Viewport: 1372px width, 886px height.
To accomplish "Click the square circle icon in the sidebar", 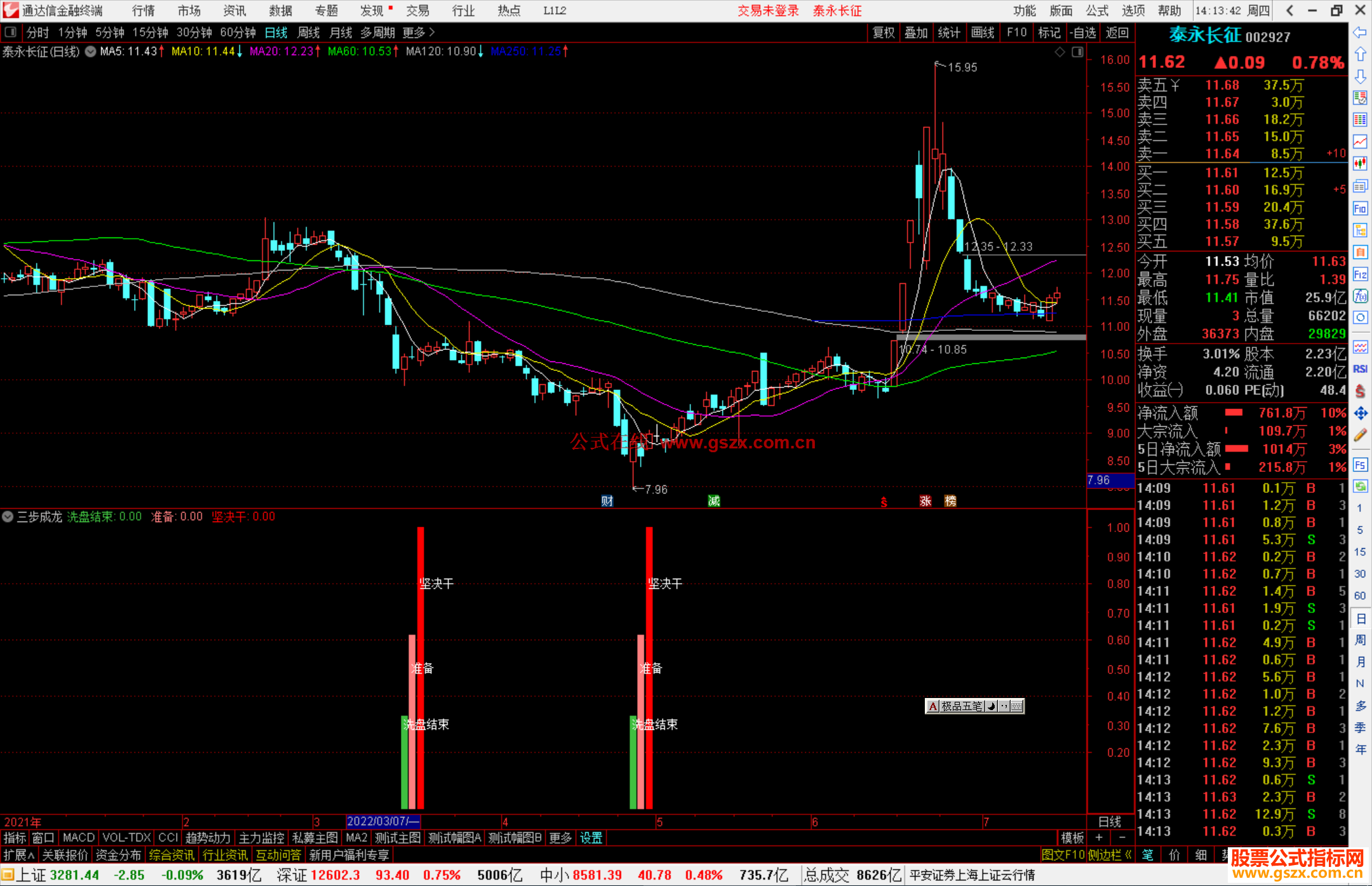I will click(x=1360, y=318).
